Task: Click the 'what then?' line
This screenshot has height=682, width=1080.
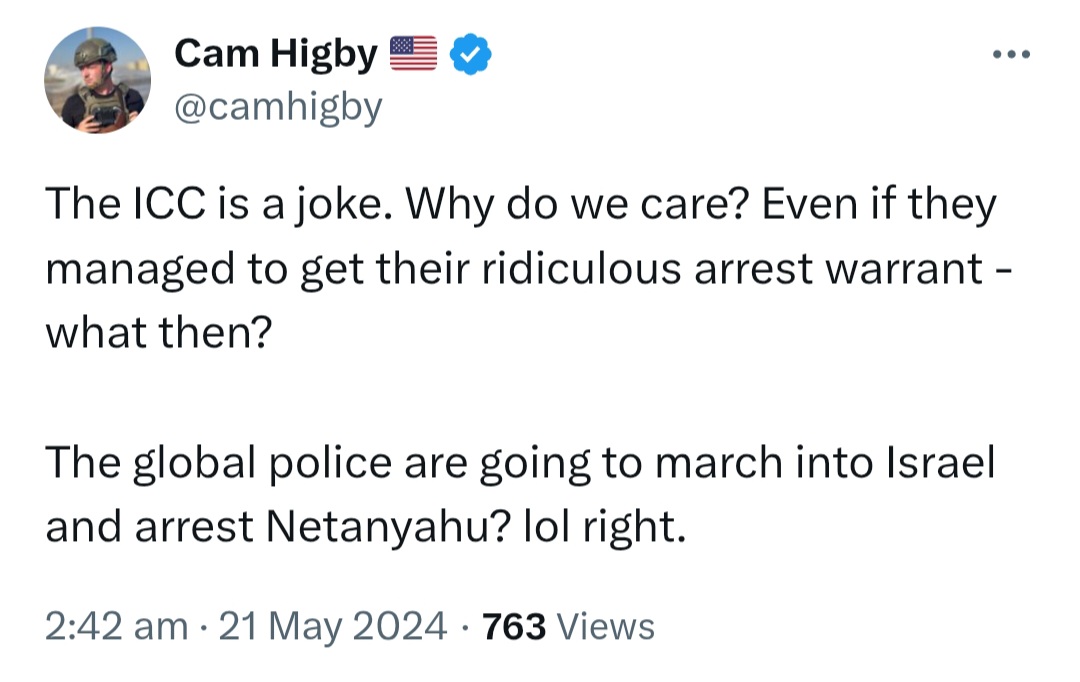Action: (159, 332)
